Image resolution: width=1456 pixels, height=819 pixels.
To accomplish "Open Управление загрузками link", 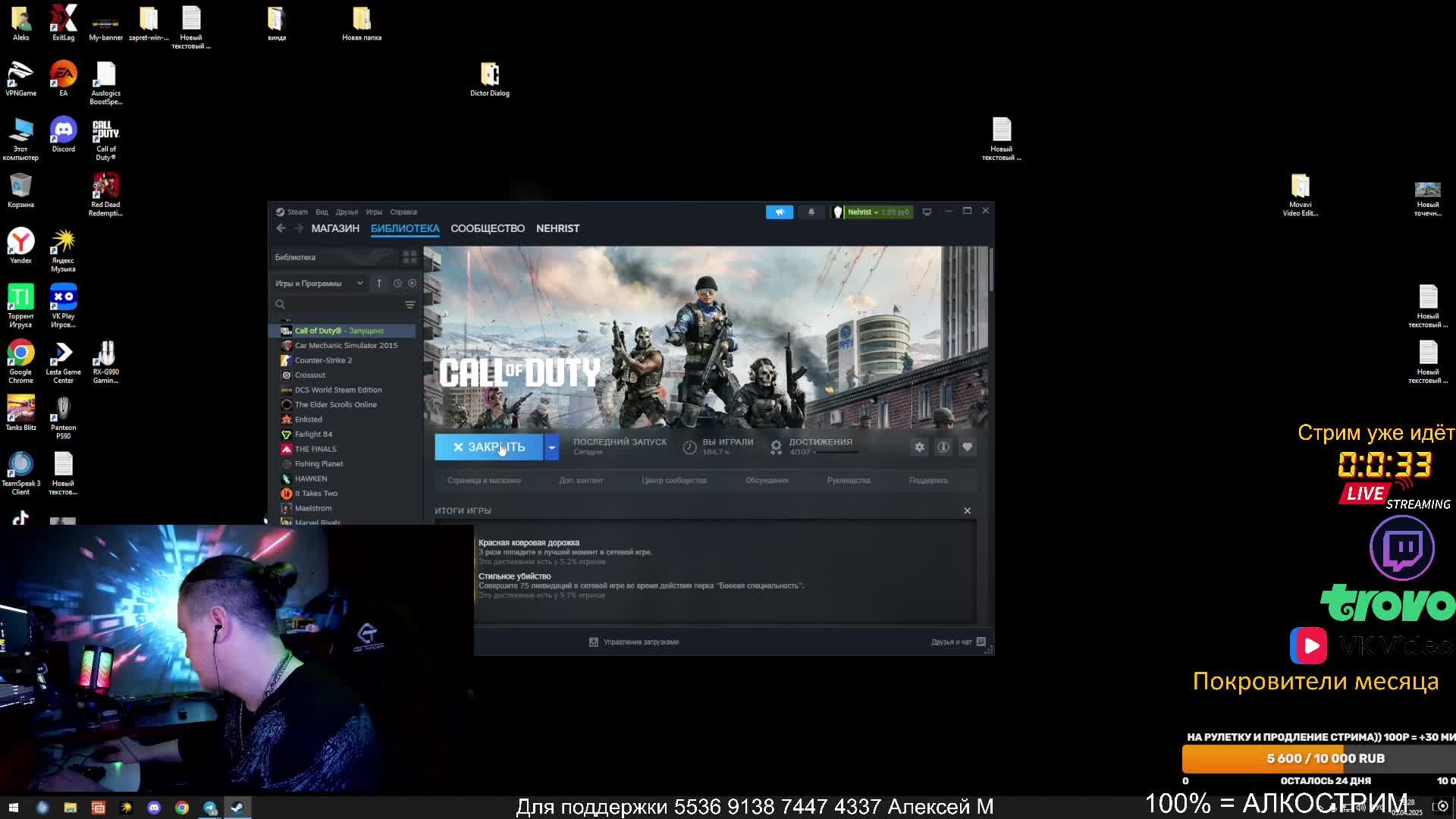I will pyautogui.click(x=640, y=642).
